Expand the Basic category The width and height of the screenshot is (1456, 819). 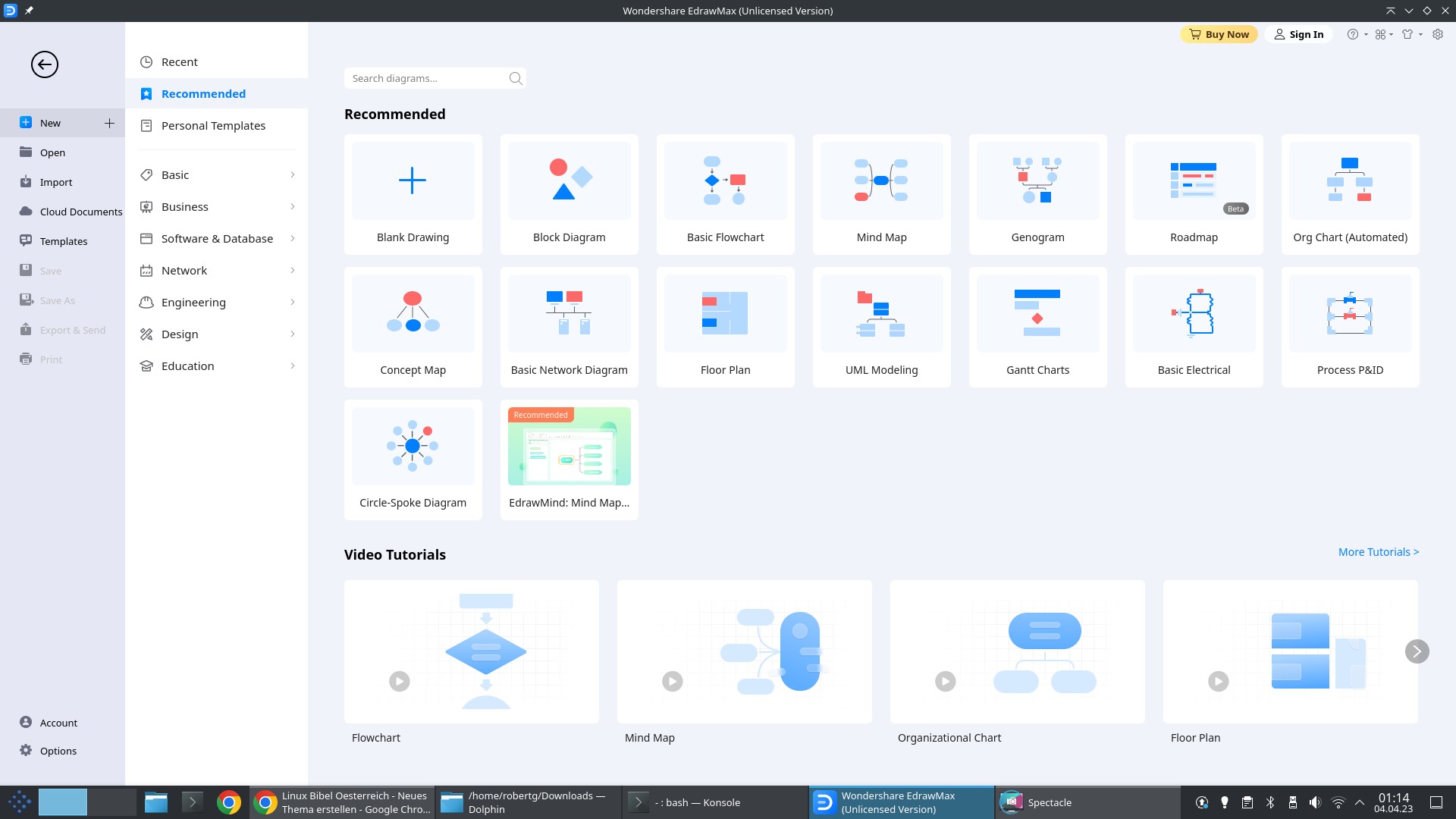point(293,175)
